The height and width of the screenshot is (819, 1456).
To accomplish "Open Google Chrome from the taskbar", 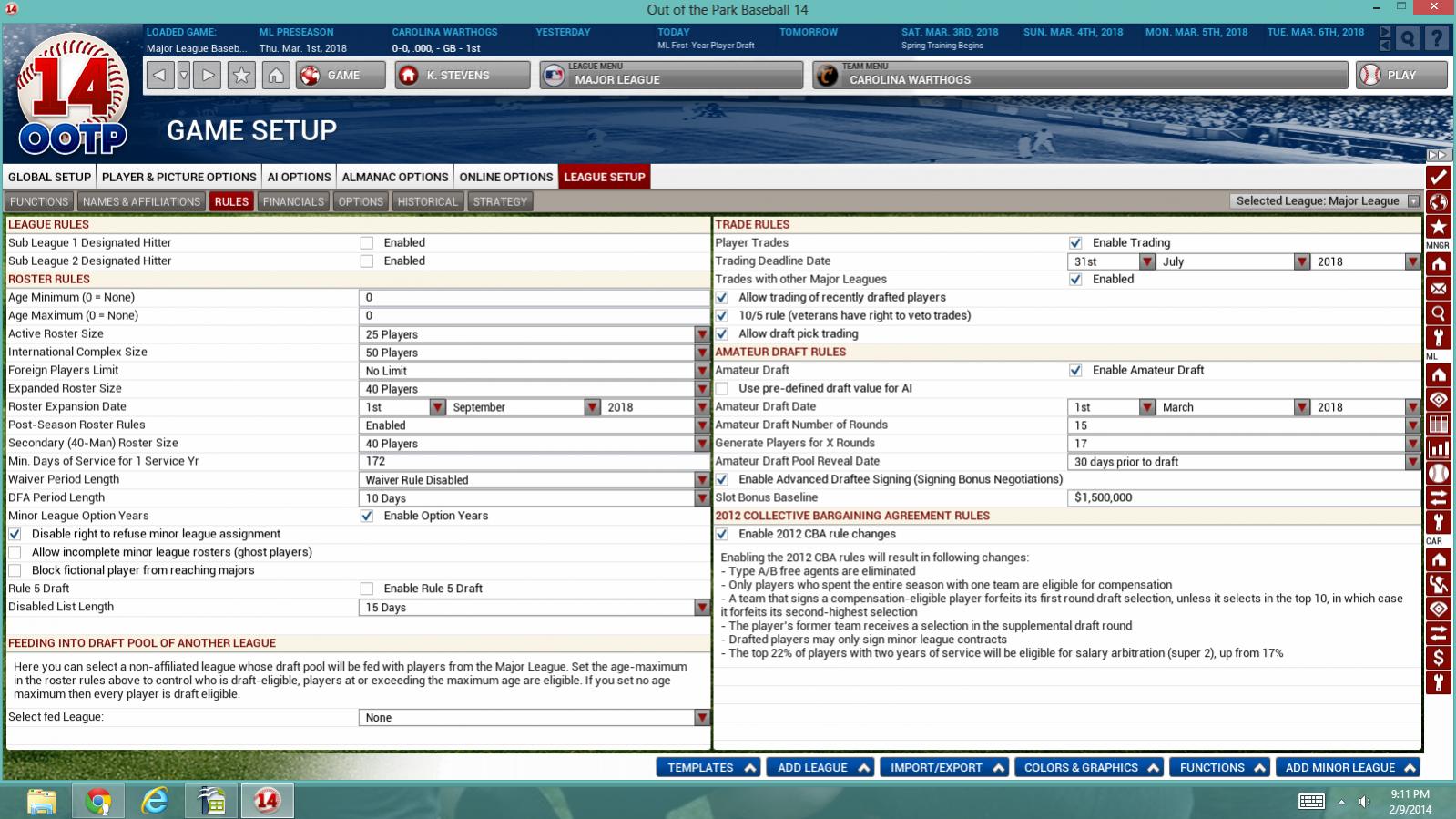I will click(x=97, y=801).
